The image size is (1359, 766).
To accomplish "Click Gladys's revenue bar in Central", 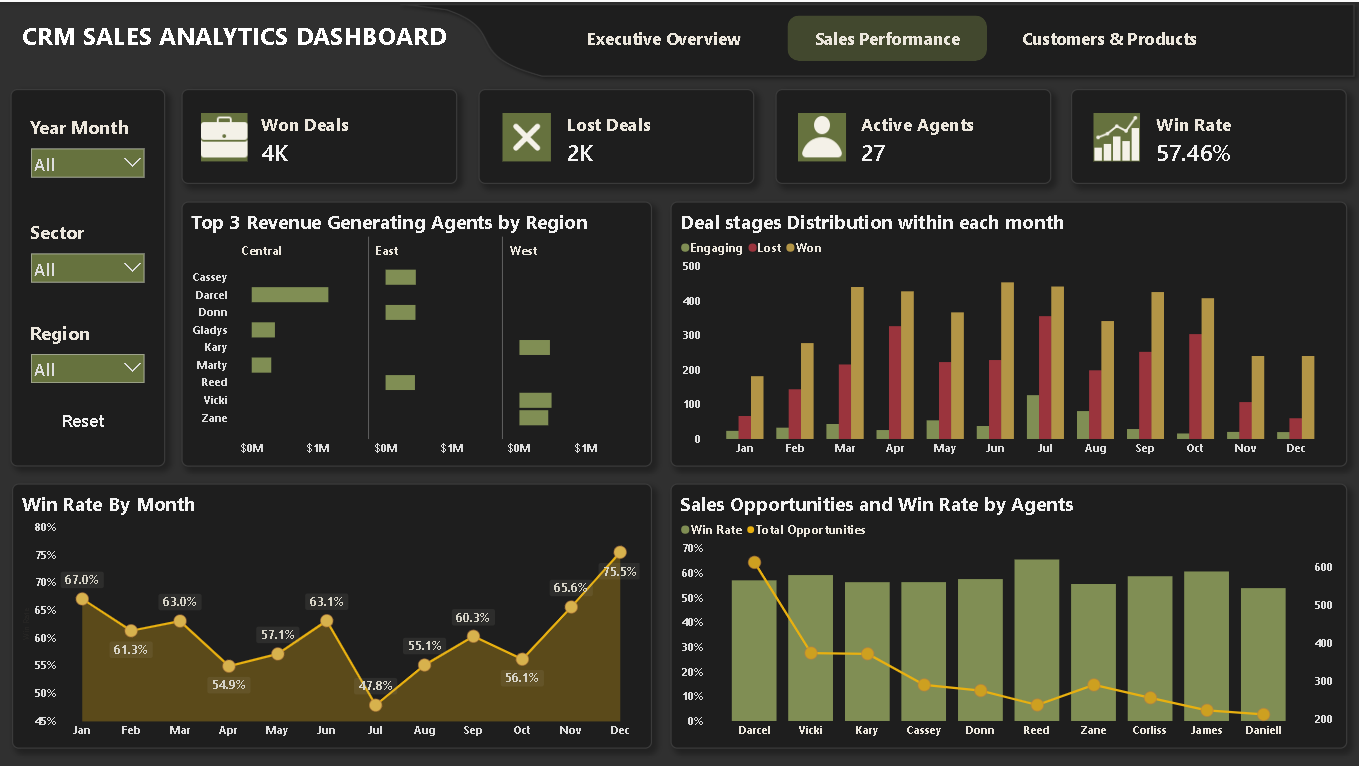I will point(263,330).
